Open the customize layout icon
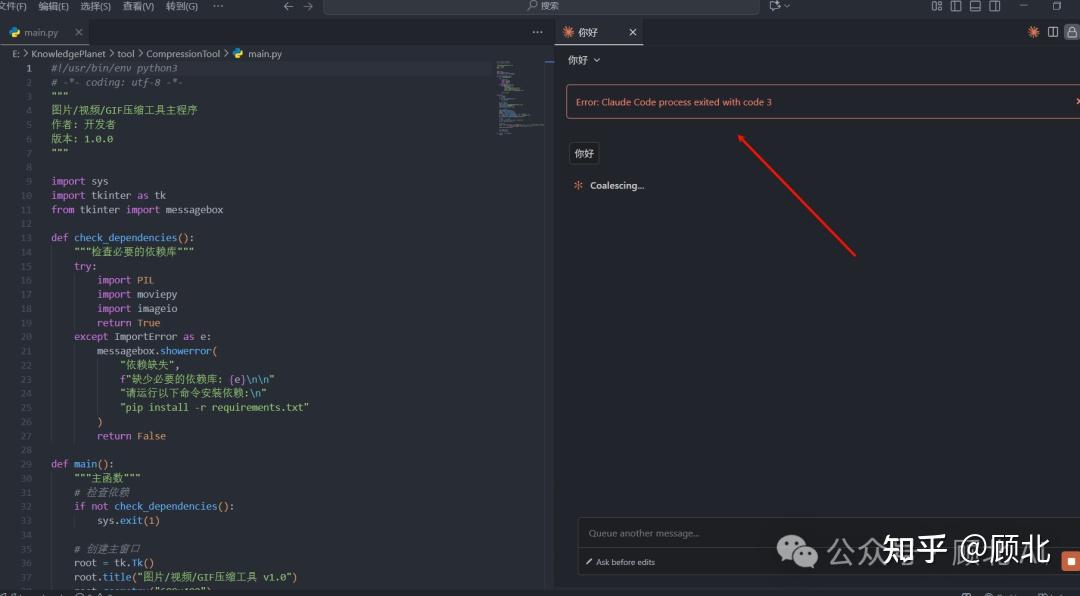Image resolution: width=1080 pixels, height=596 pixels. click(937, 6)
